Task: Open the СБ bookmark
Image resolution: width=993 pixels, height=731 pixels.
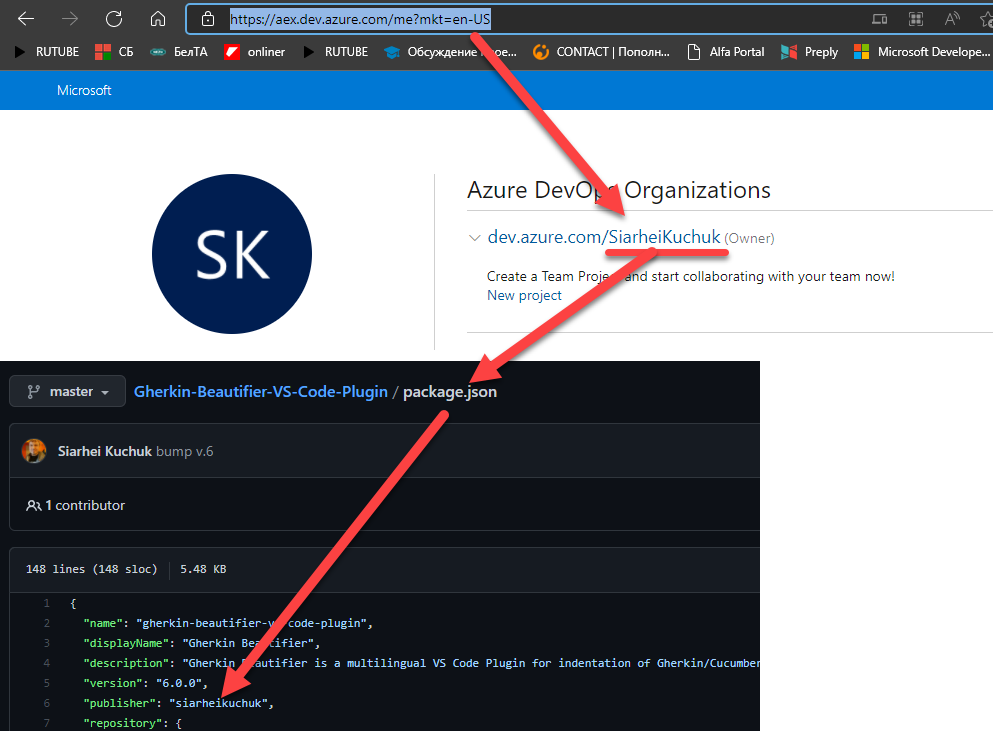Action: click(x=114, y=52)
